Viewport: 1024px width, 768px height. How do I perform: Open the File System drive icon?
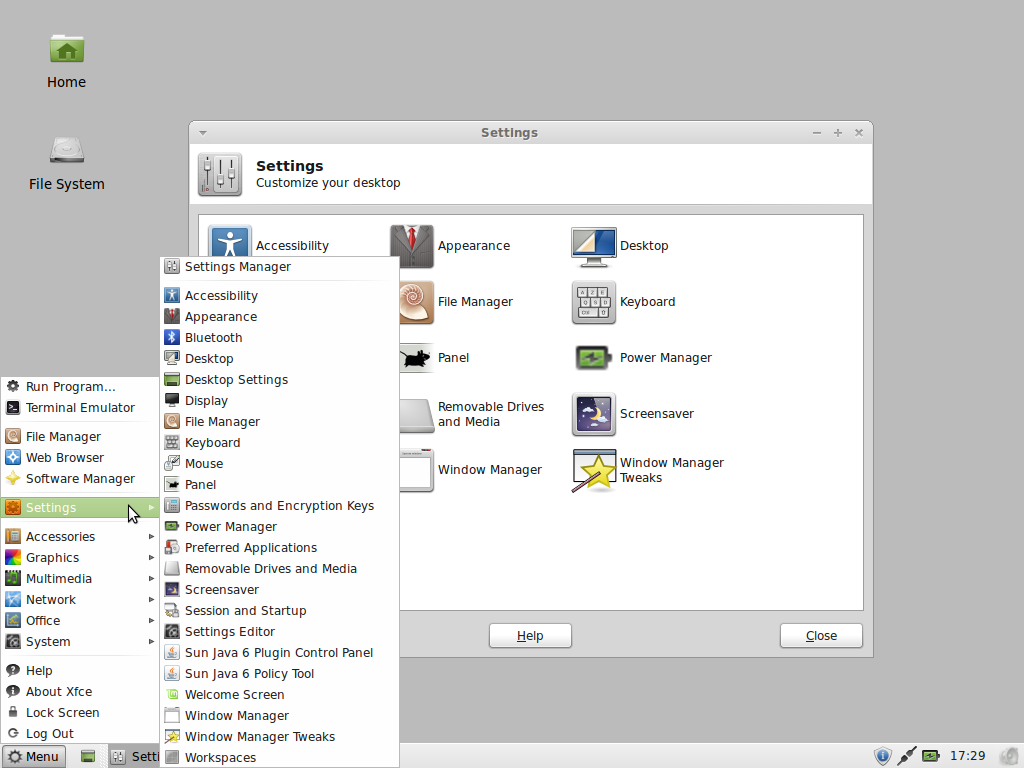67,150
